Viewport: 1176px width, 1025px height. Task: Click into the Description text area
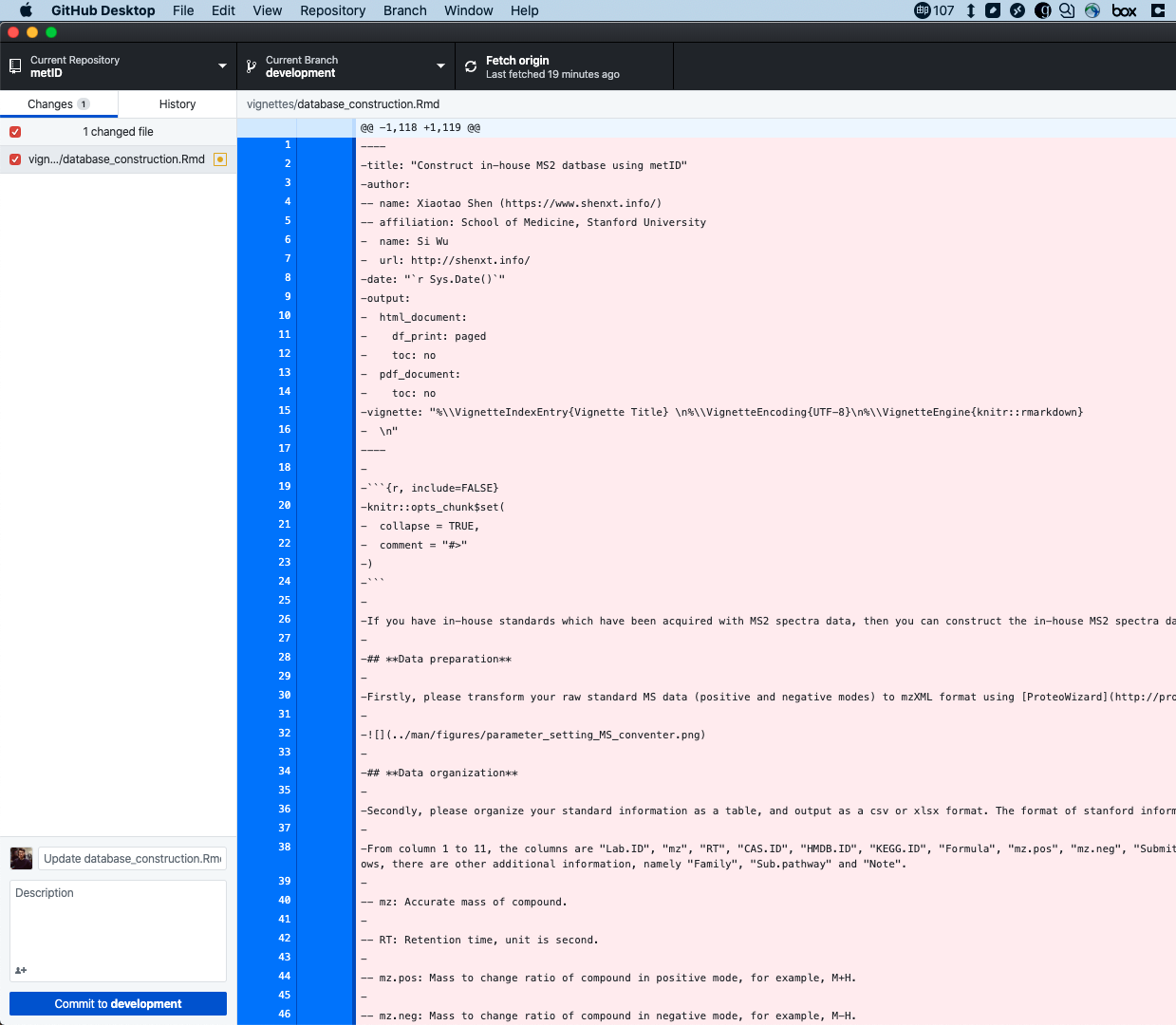(118, 925)
